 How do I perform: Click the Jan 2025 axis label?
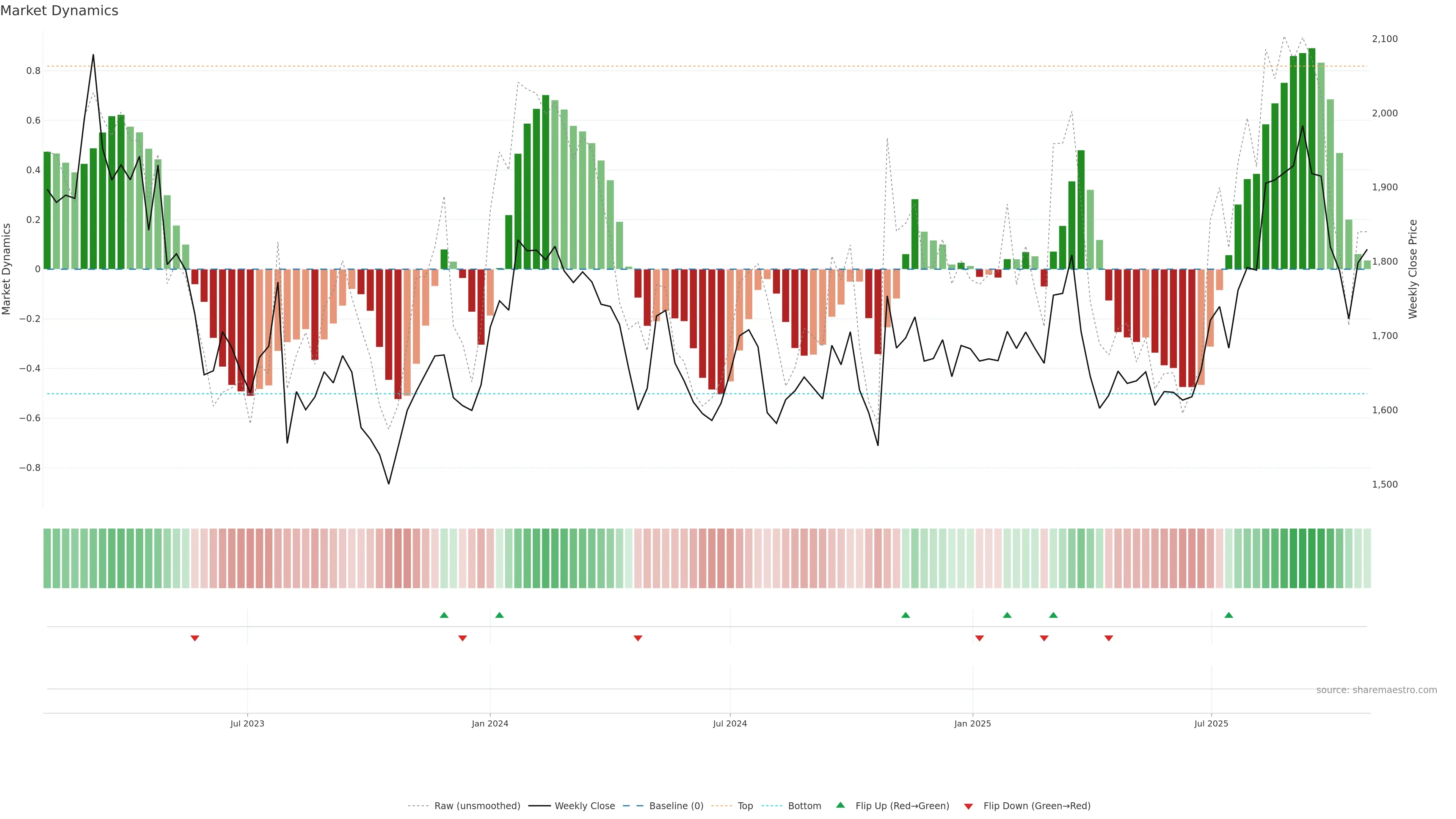pyautogui.click(x=972, y=723)
